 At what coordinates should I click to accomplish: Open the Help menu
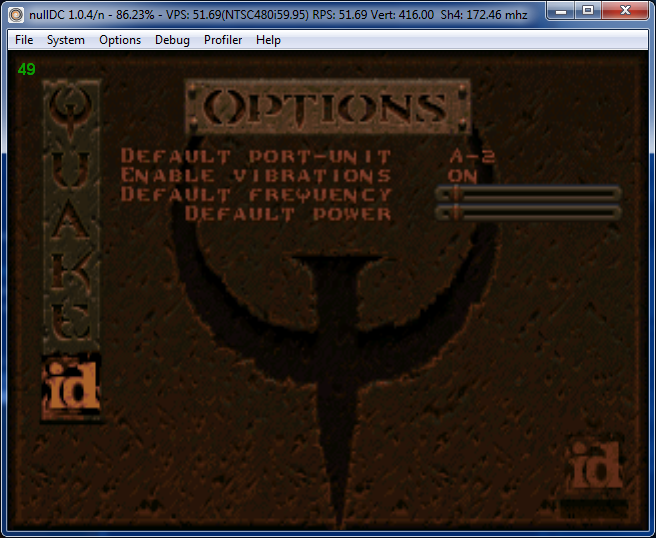pyautogui.click(x=268, y=40)
